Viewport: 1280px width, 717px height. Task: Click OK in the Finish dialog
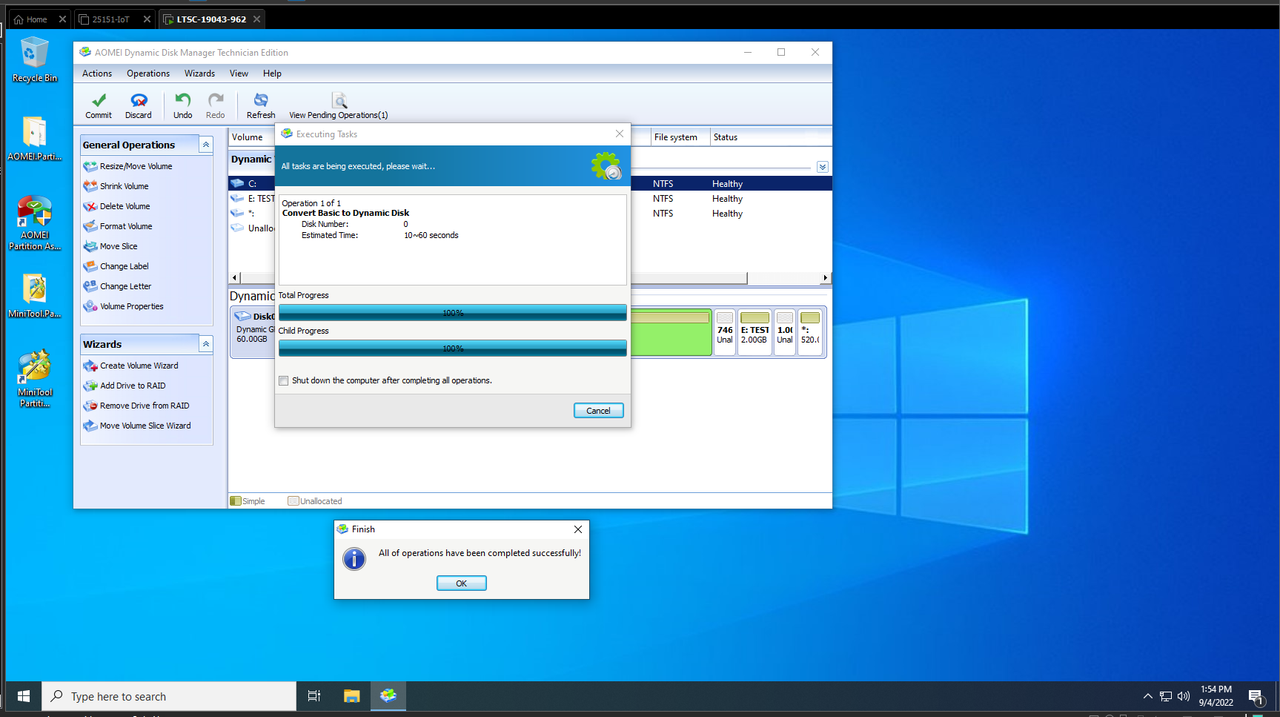pos(461,583)
